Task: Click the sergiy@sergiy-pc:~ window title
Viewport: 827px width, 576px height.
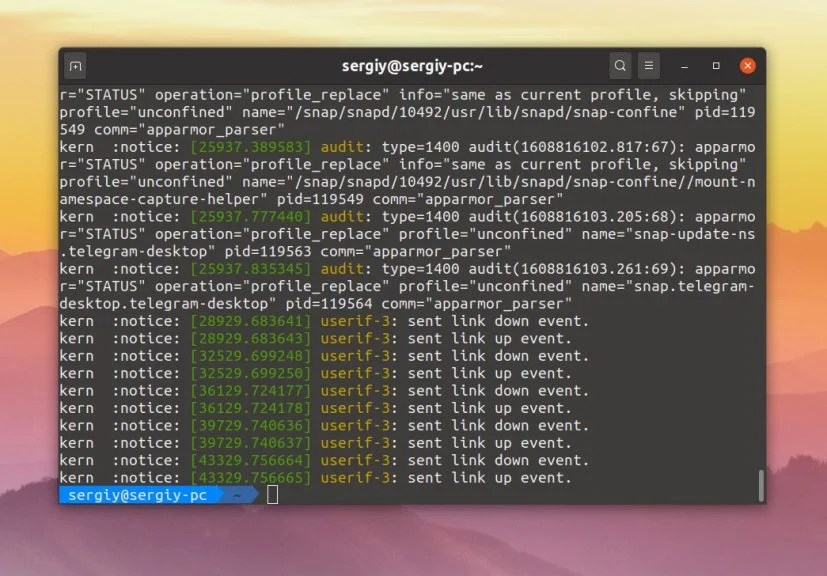Action: click(x=413, y=65)
